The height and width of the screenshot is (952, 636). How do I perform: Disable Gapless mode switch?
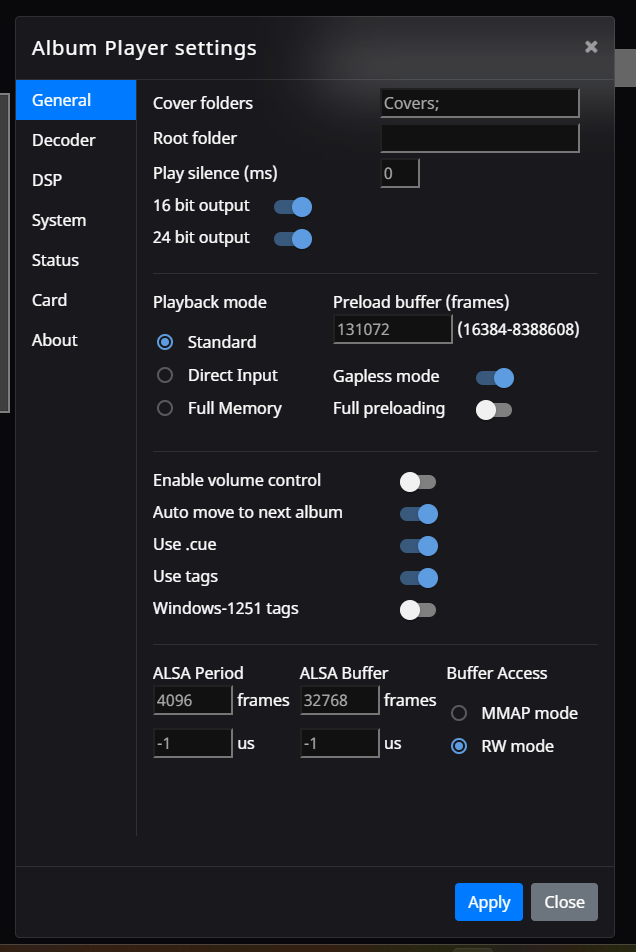click(x=495, y=378)
